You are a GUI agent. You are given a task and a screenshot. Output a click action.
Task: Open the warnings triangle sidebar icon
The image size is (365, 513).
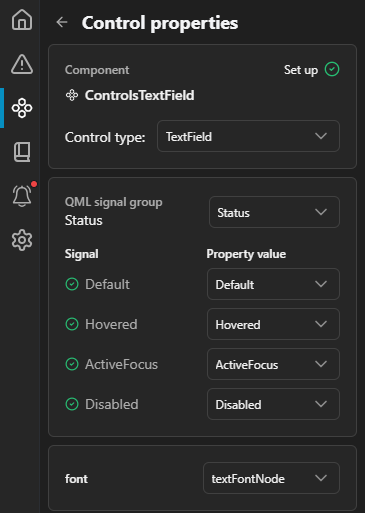[x=22, y=64]
